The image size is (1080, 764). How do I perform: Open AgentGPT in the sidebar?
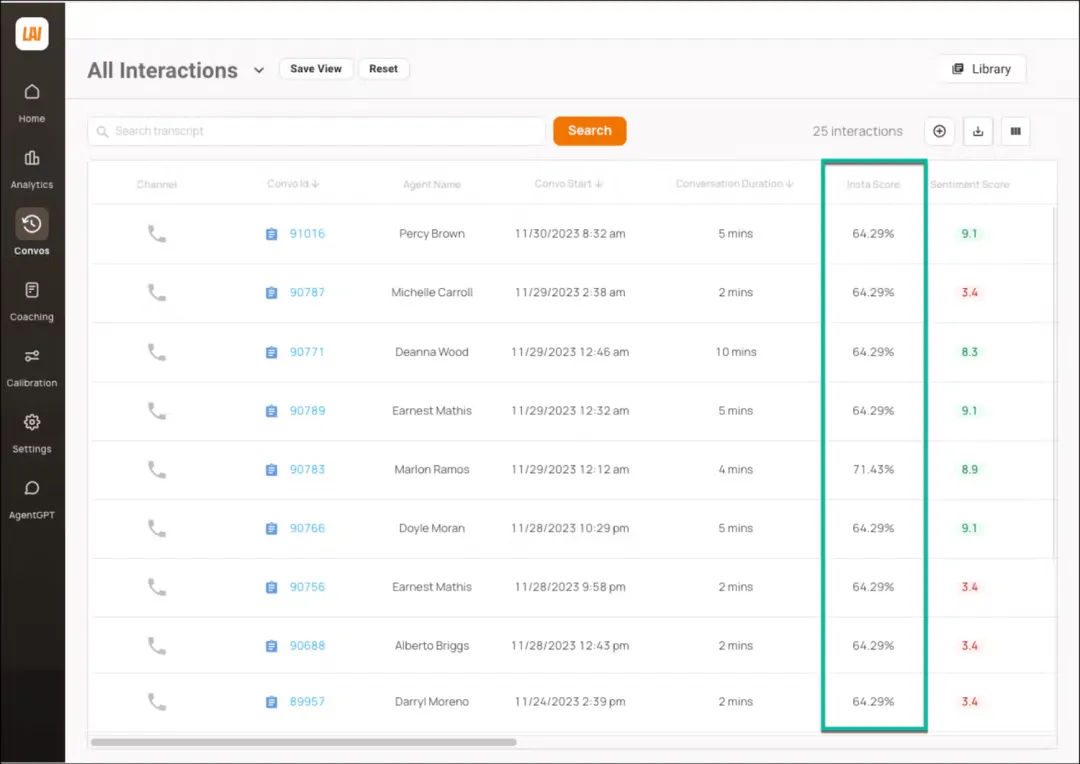point(32,500)
